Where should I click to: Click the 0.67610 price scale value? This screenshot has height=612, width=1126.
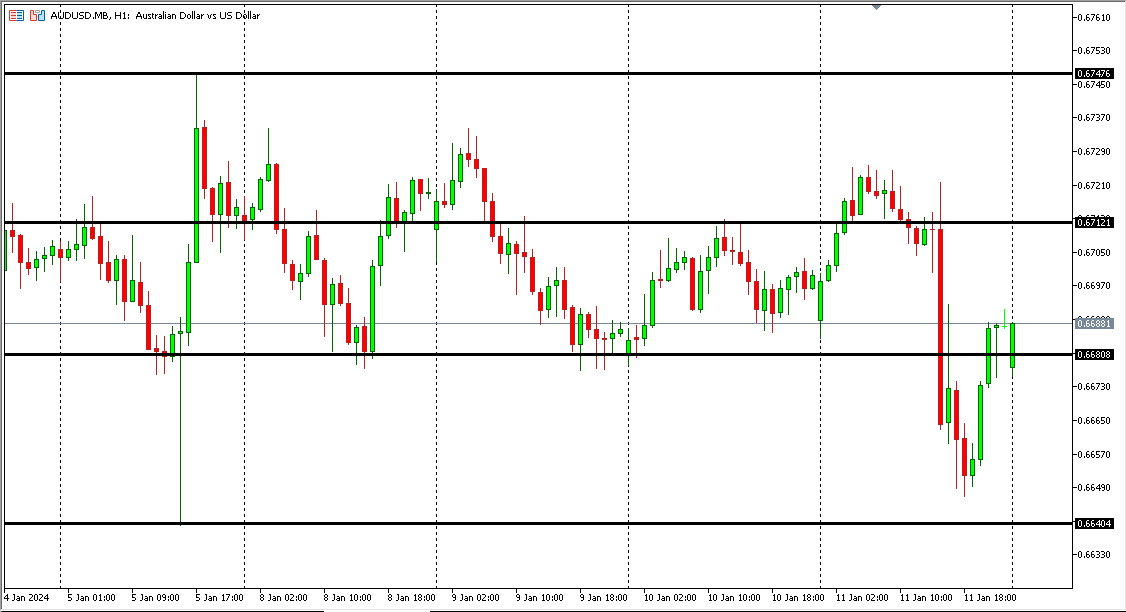pos(1094,17)
